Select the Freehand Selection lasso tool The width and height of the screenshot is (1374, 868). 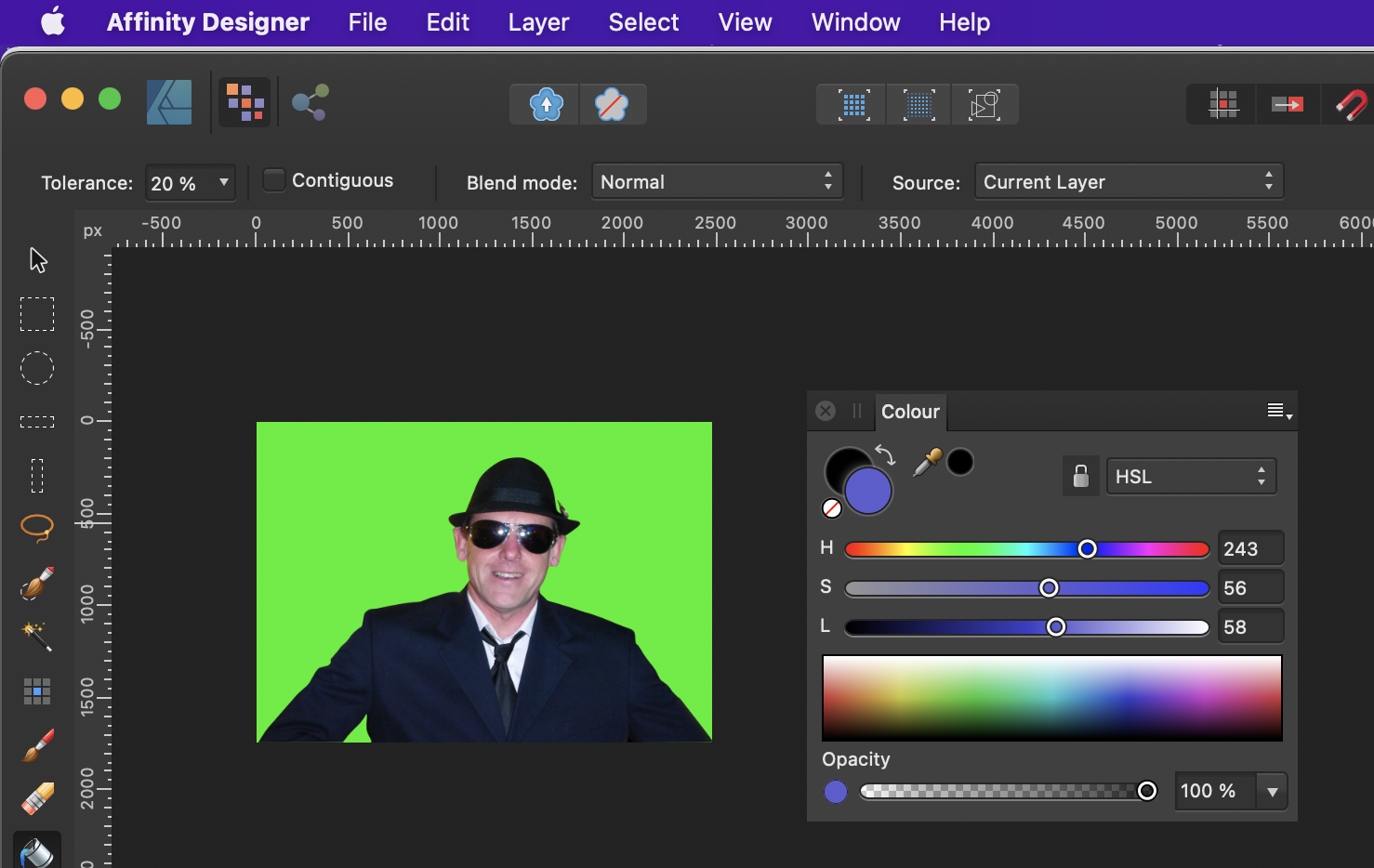[37, 528]
